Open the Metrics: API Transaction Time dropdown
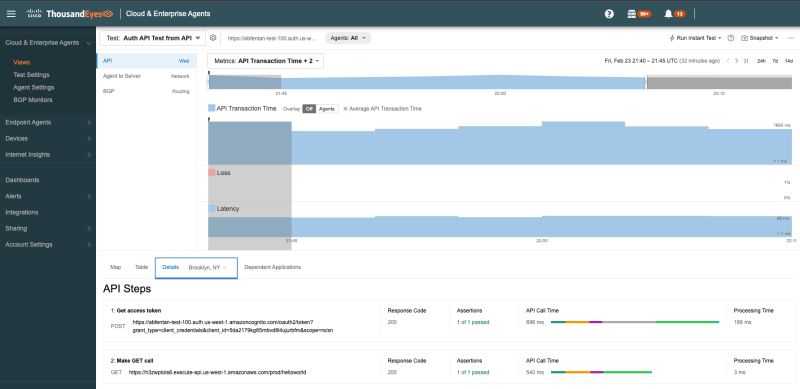This screenshot has height=389, width=800. click(265, 61)
